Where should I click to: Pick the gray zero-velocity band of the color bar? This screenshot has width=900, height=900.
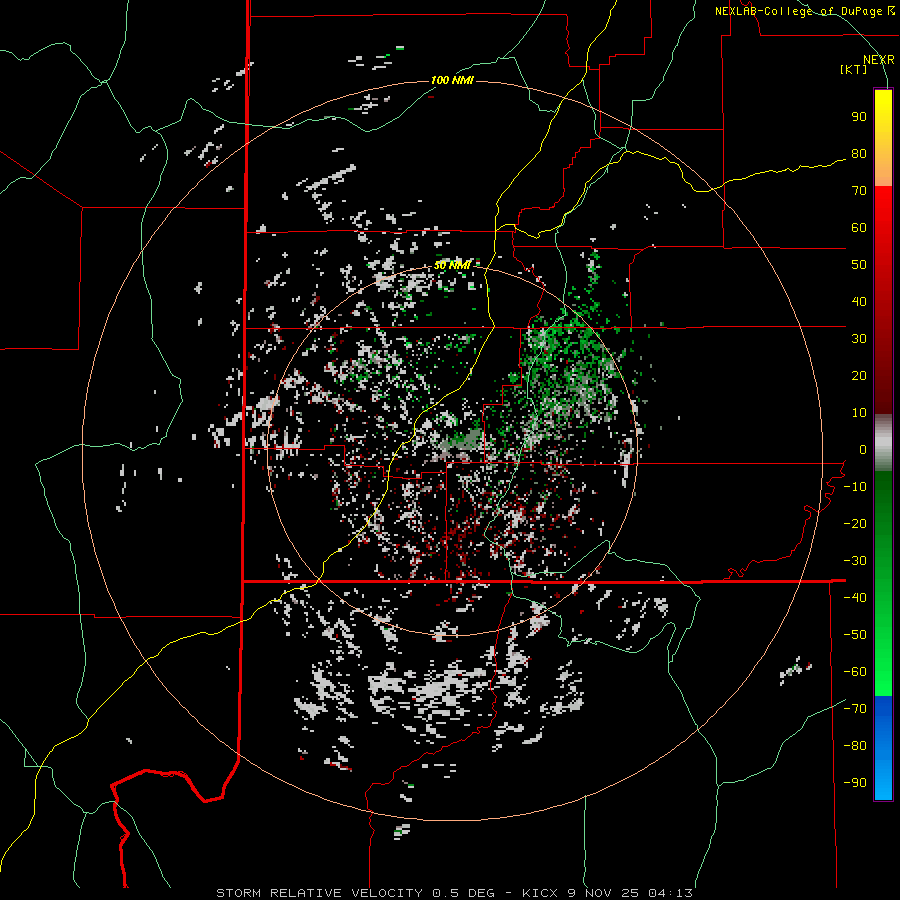pyautogui.click(x=883, y=443)
